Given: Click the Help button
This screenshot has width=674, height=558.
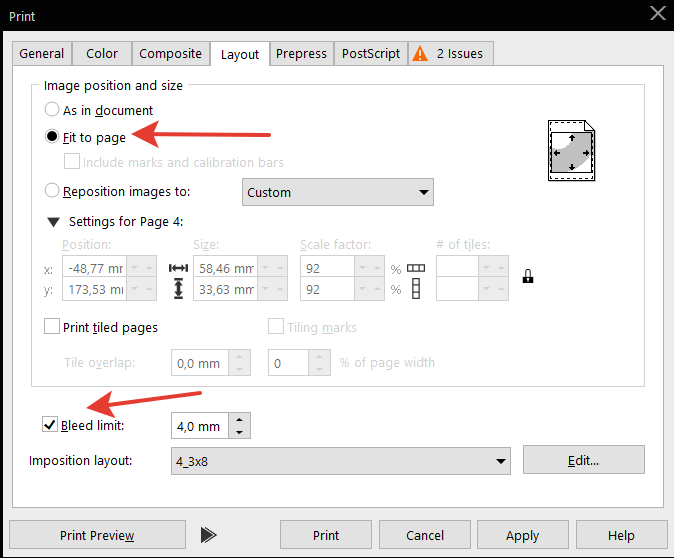Looking at the screenshot, I should click(621, 535).
